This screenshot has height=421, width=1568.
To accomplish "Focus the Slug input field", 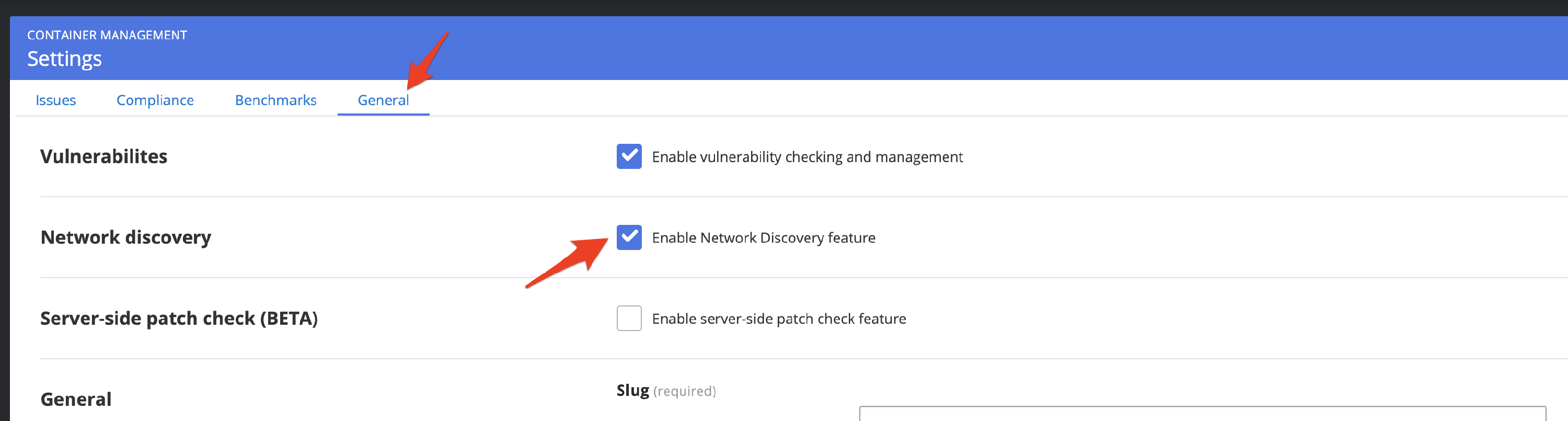I will (1202, 414).
